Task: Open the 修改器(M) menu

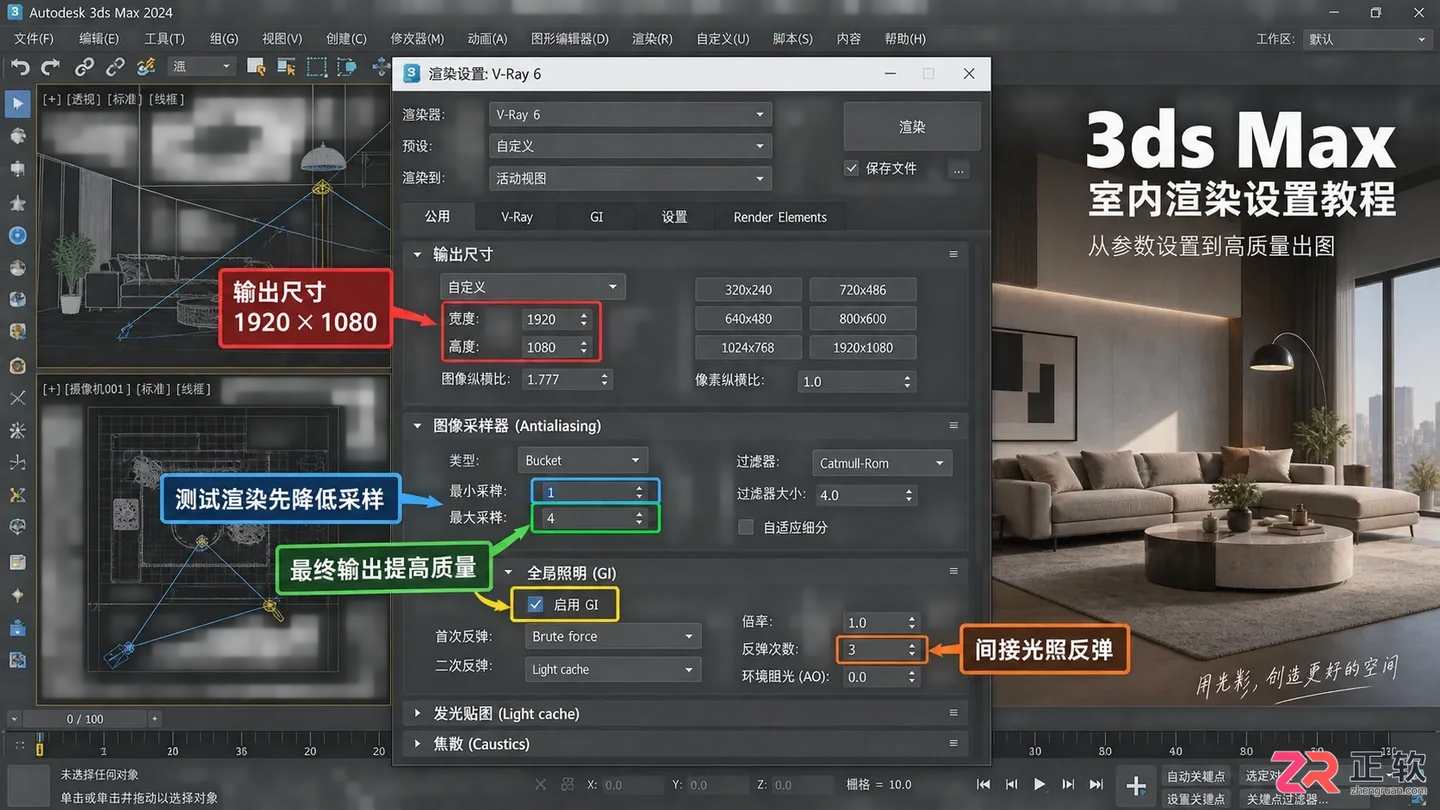Action: [417, 39]
